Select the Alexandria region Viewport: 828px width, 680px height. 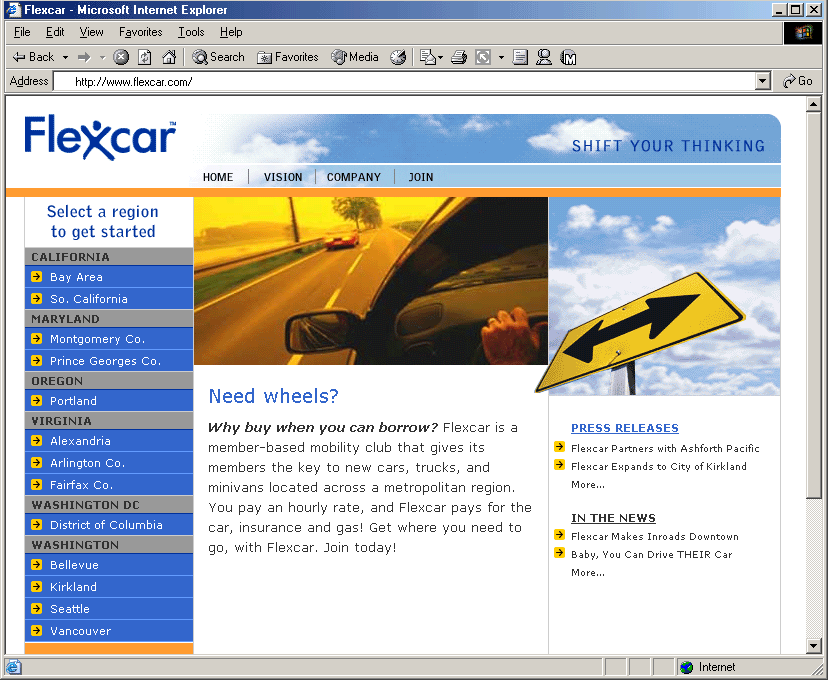click(x=109, y=441)
